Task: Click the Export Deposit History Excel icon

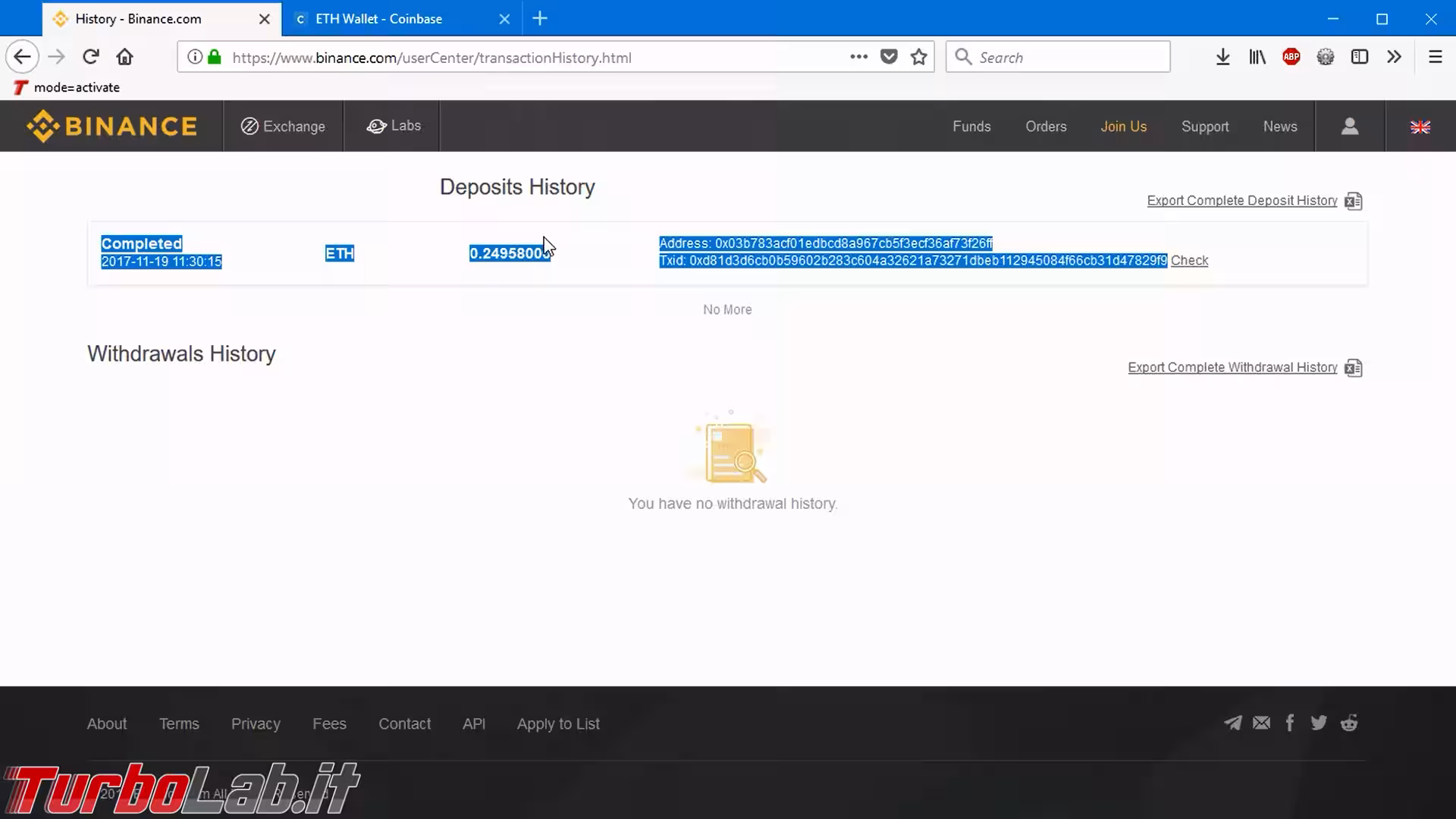Action: pyautogui.click(x=1353, y=201)
